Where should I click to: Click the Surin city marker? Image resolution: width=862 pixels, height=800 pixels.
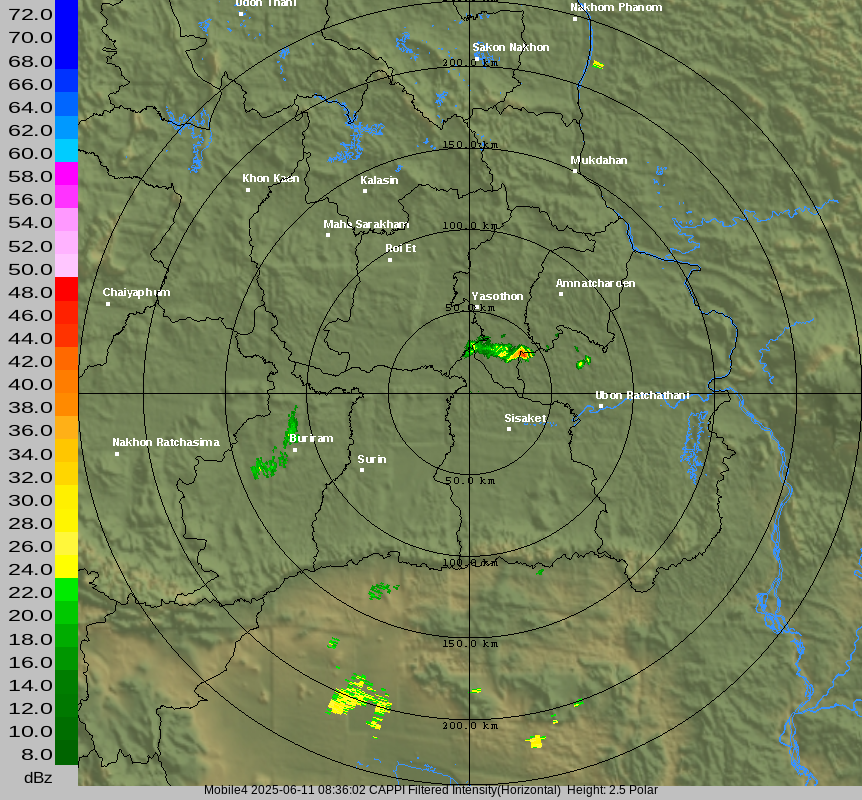click(362, 470)
